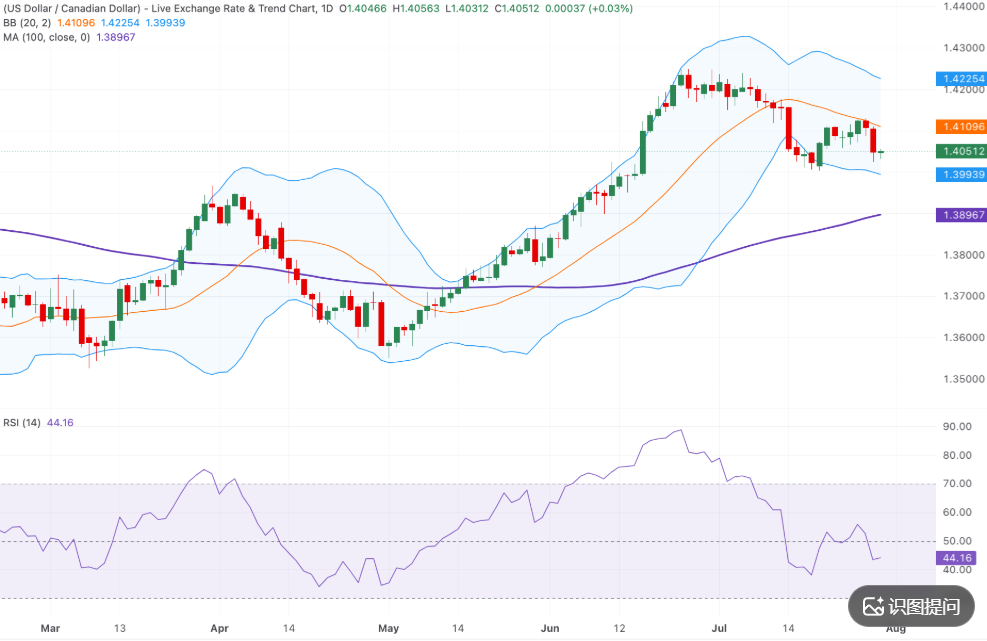Click the Apr date on time axis
Viewport: 987px width, 641px height.
click(x=219, y=628)
